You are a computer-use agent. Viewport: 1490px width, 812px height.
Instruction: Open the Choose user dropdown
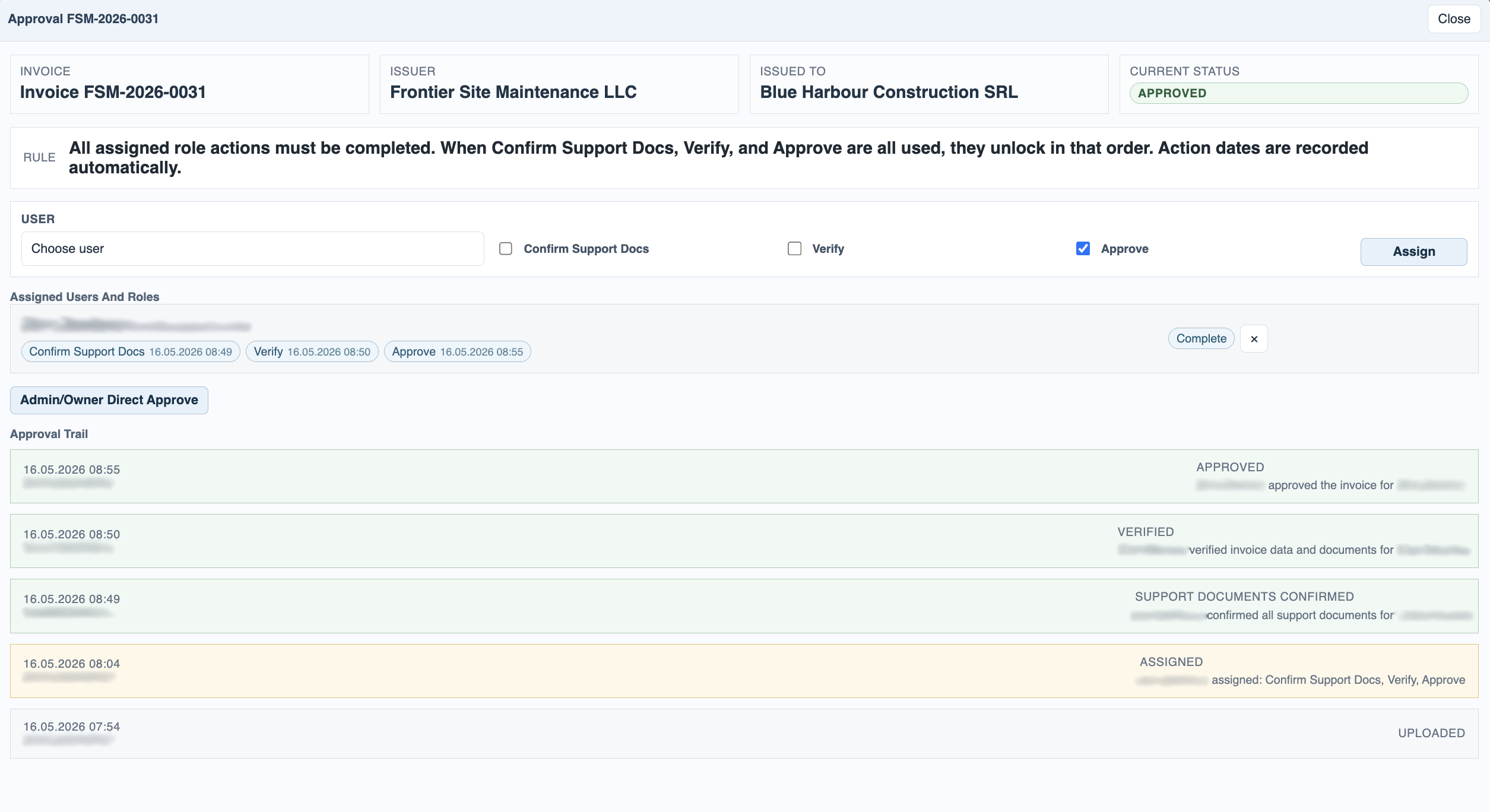click(x=253, y=249)
